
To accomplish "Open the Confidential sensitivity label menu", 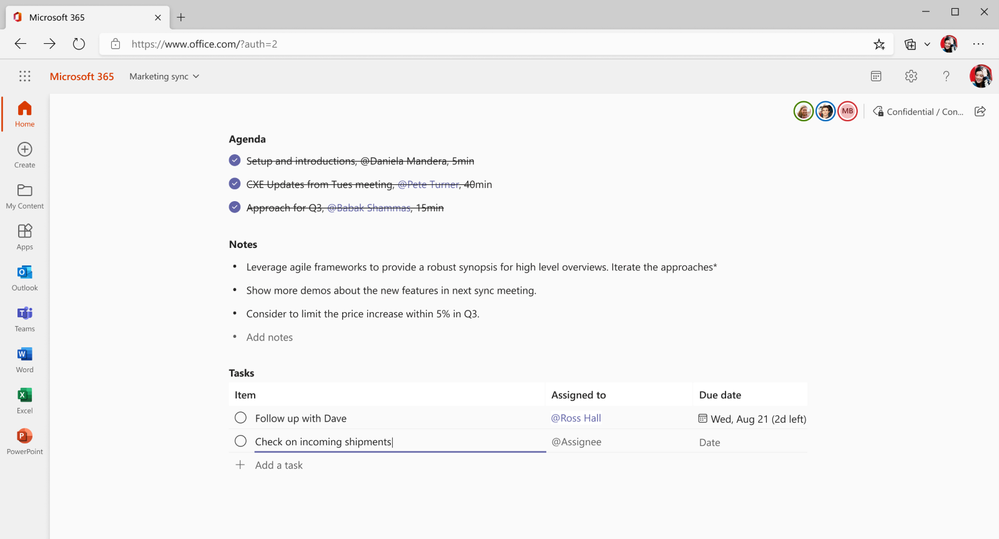I will (918, 112).
